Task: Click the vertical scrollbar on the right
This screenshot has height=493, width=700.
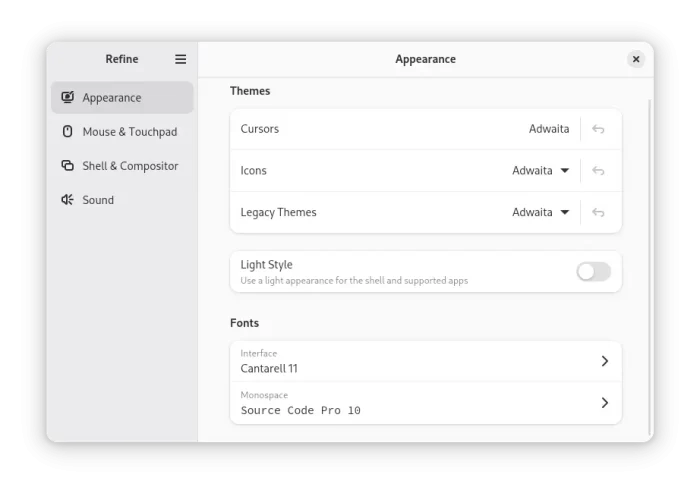Action: (x=650, y=267)
